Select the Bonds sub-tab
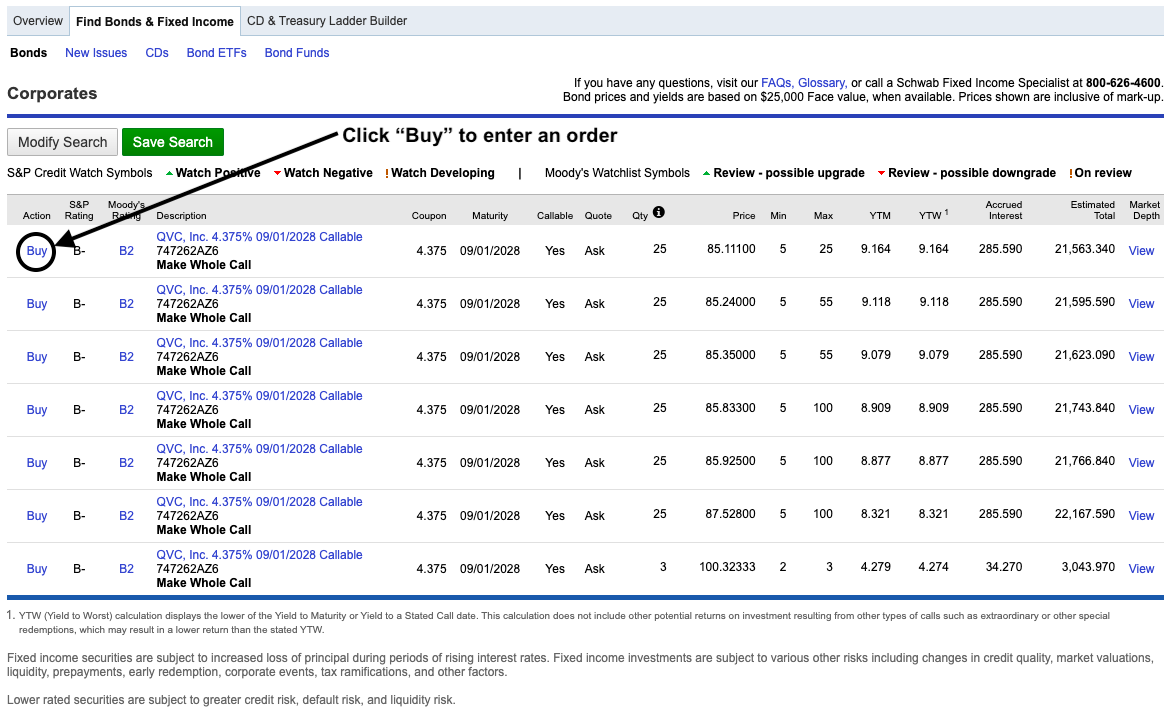Image resolution: width=1168 pixels, height=711 pixels. [x=28, y=53]
